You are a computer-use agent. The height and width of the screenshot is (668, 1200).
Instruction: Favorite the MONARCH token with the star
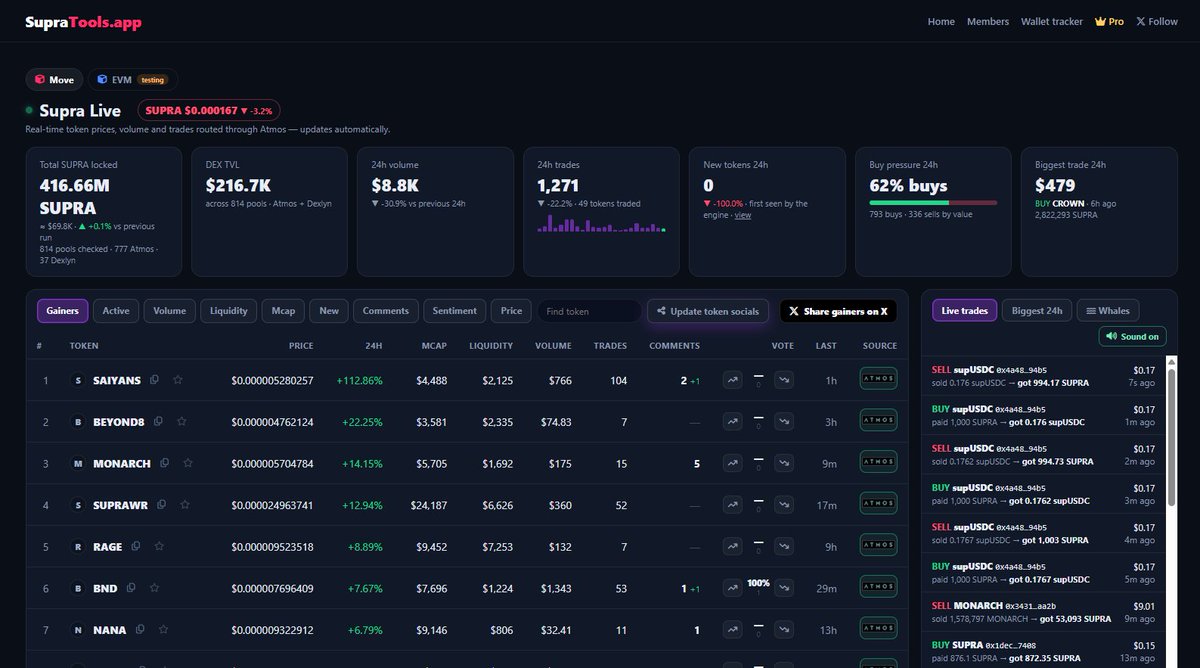tap(188, 464)
